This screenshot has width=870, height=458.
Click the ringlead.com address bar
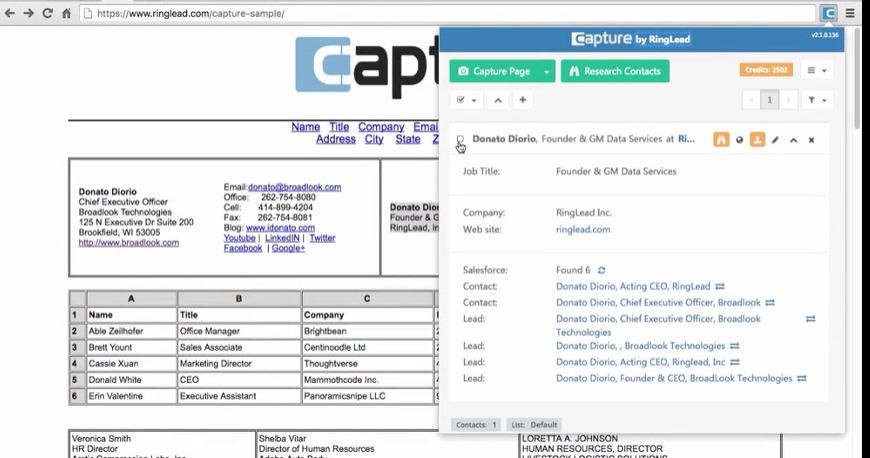(447, 13)
